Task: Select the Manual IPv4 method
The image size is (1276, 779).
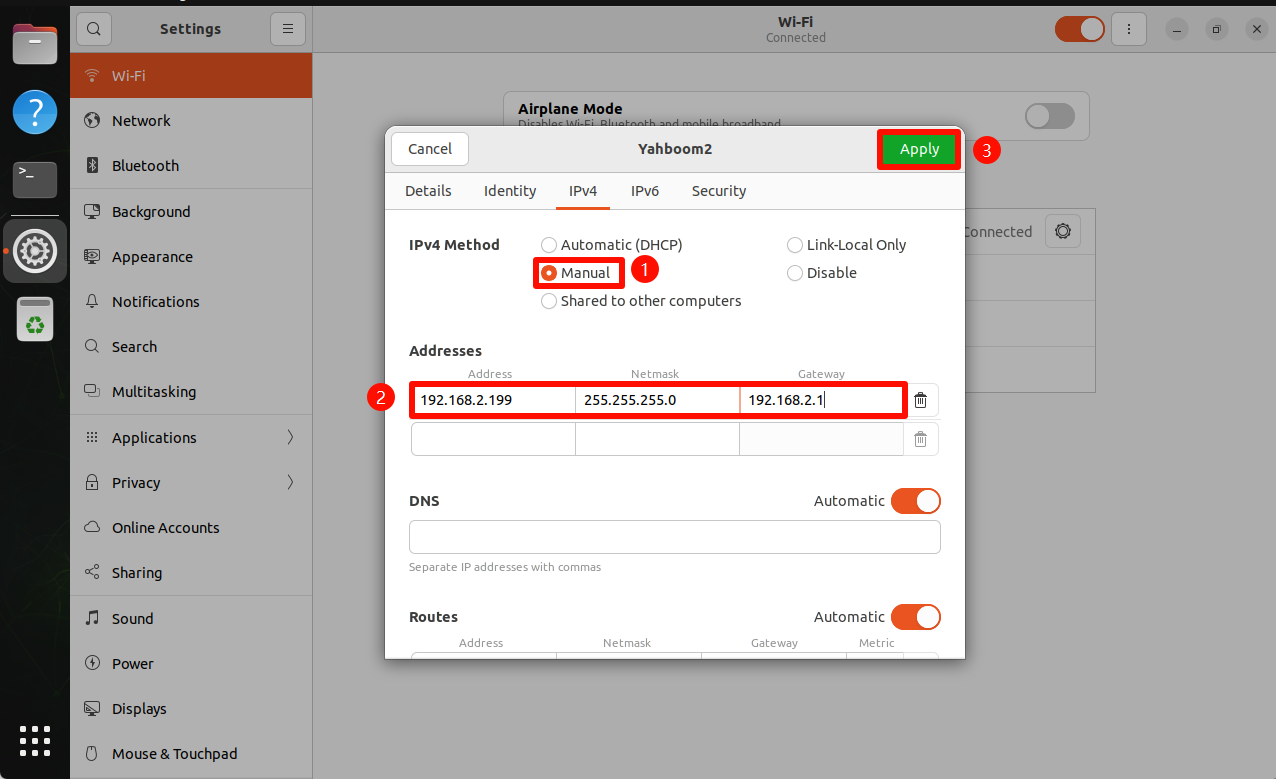Action: click(x=576, y=273)
